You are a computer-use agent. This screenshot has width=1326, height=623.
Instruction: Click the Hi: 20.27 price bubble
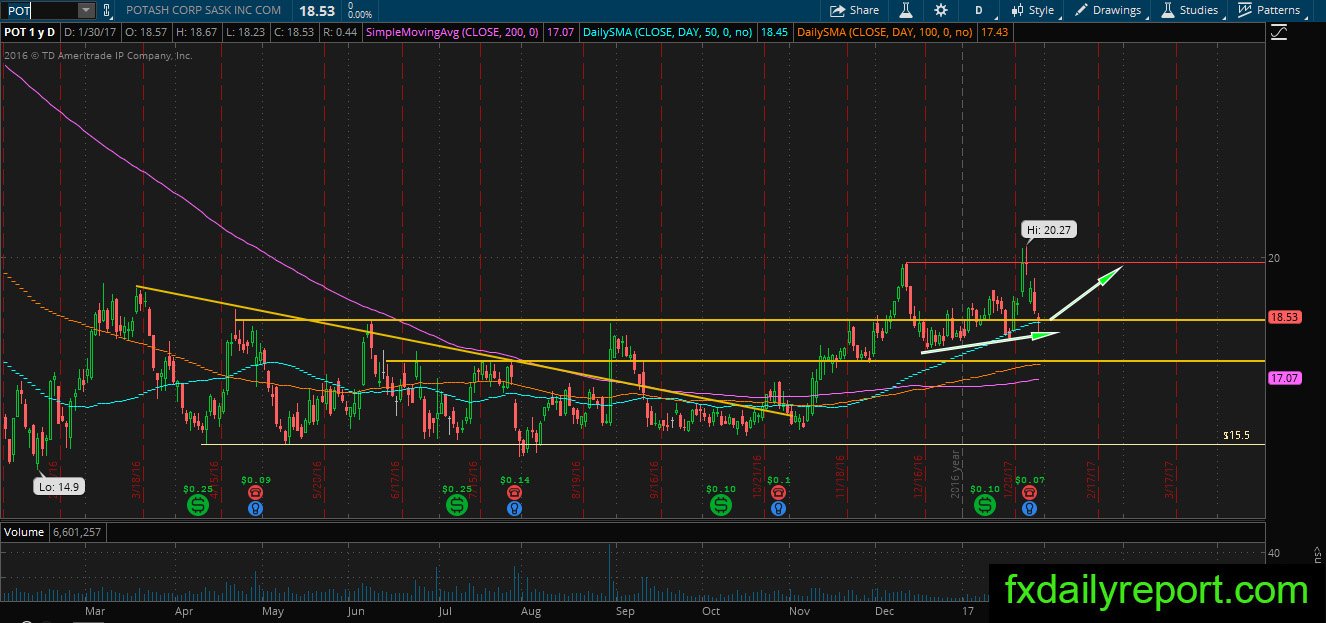click(1048, 230)
